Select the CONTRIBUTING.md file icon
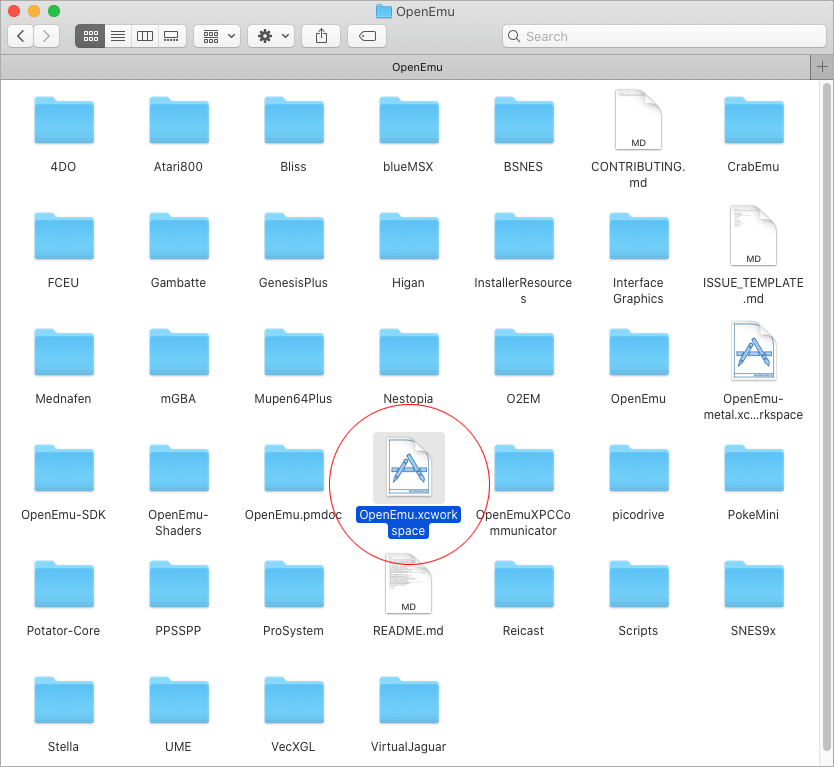834x767 pixels. tap(638, 120)
